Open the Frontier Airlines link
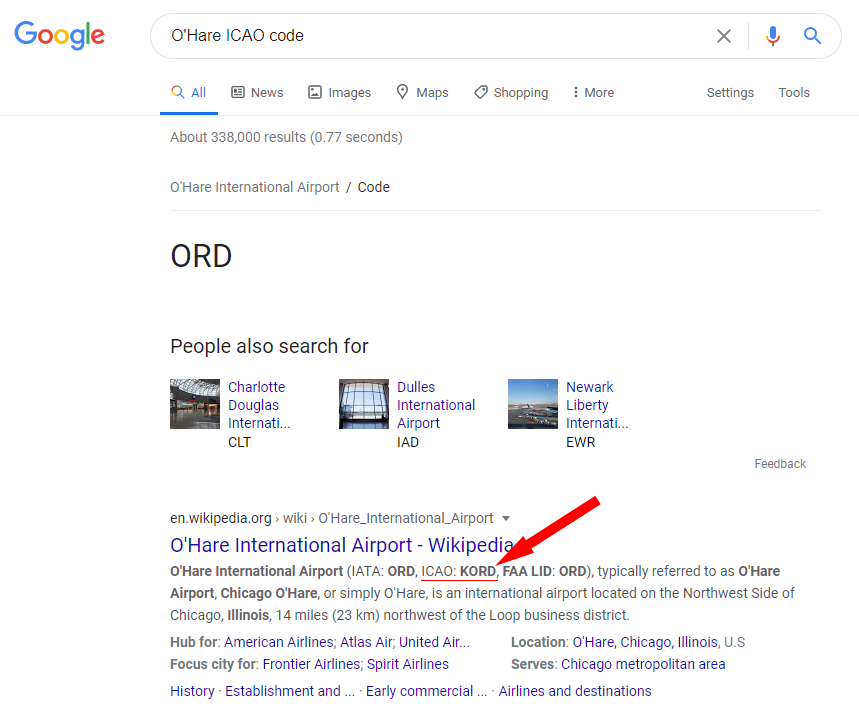Image resolution: width=859 pixels, height=718 pixels. pos(312,664)
